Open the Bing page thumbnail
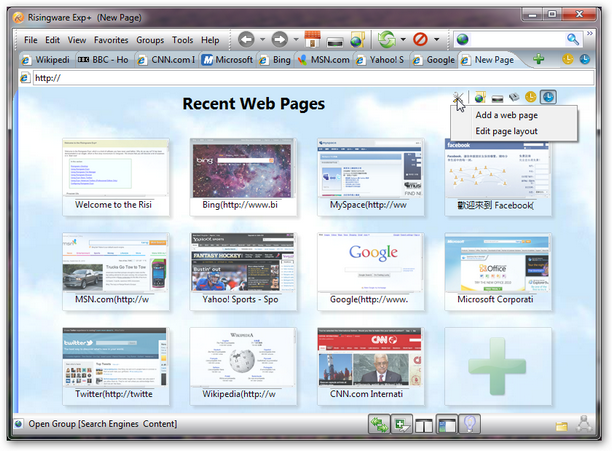This screenshot has width=612, height=451. point(243,177)
